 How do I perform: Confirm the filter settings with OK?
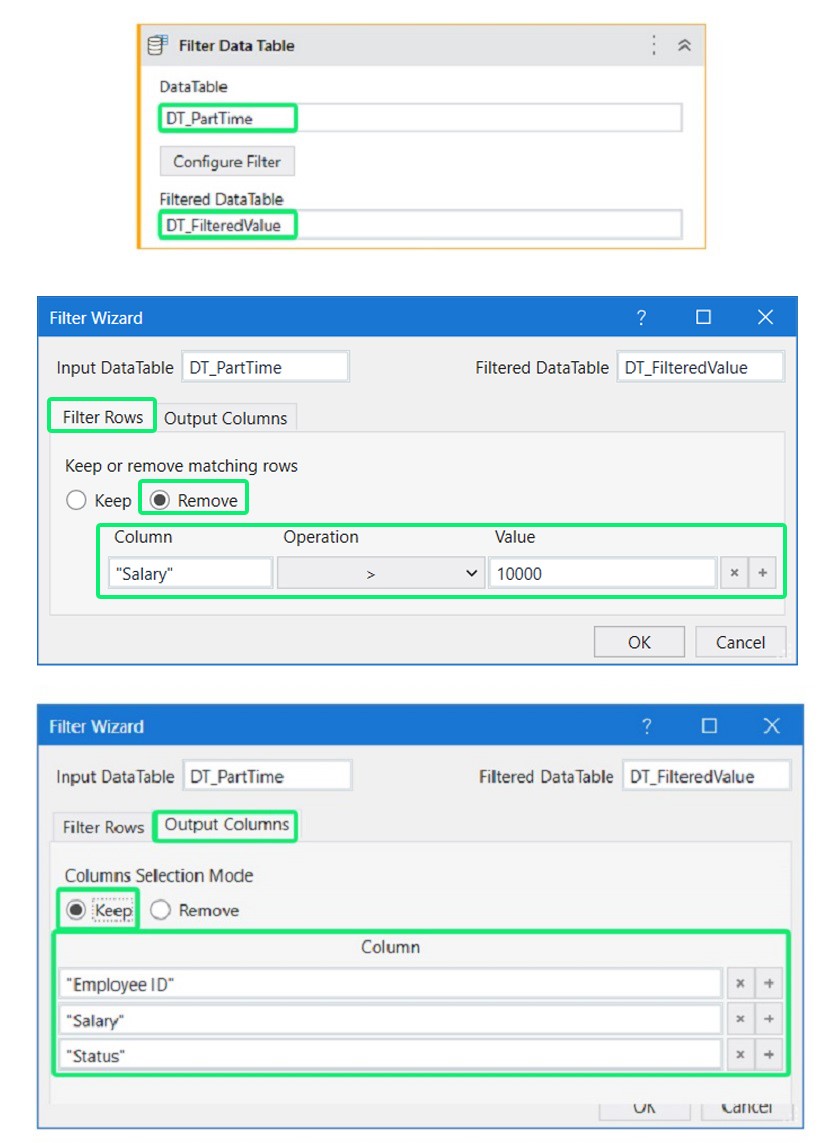point(638,641)
